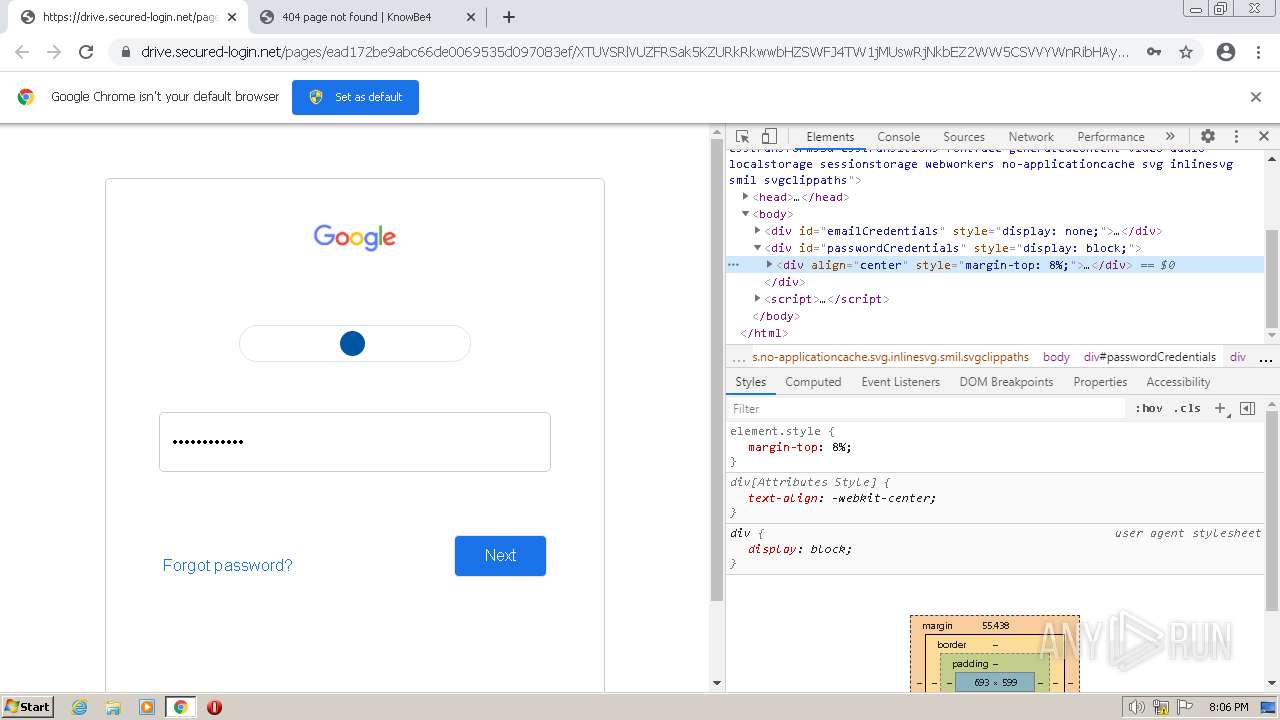Open the ellipsis beside selected DOM node

[x=734, y=265]
